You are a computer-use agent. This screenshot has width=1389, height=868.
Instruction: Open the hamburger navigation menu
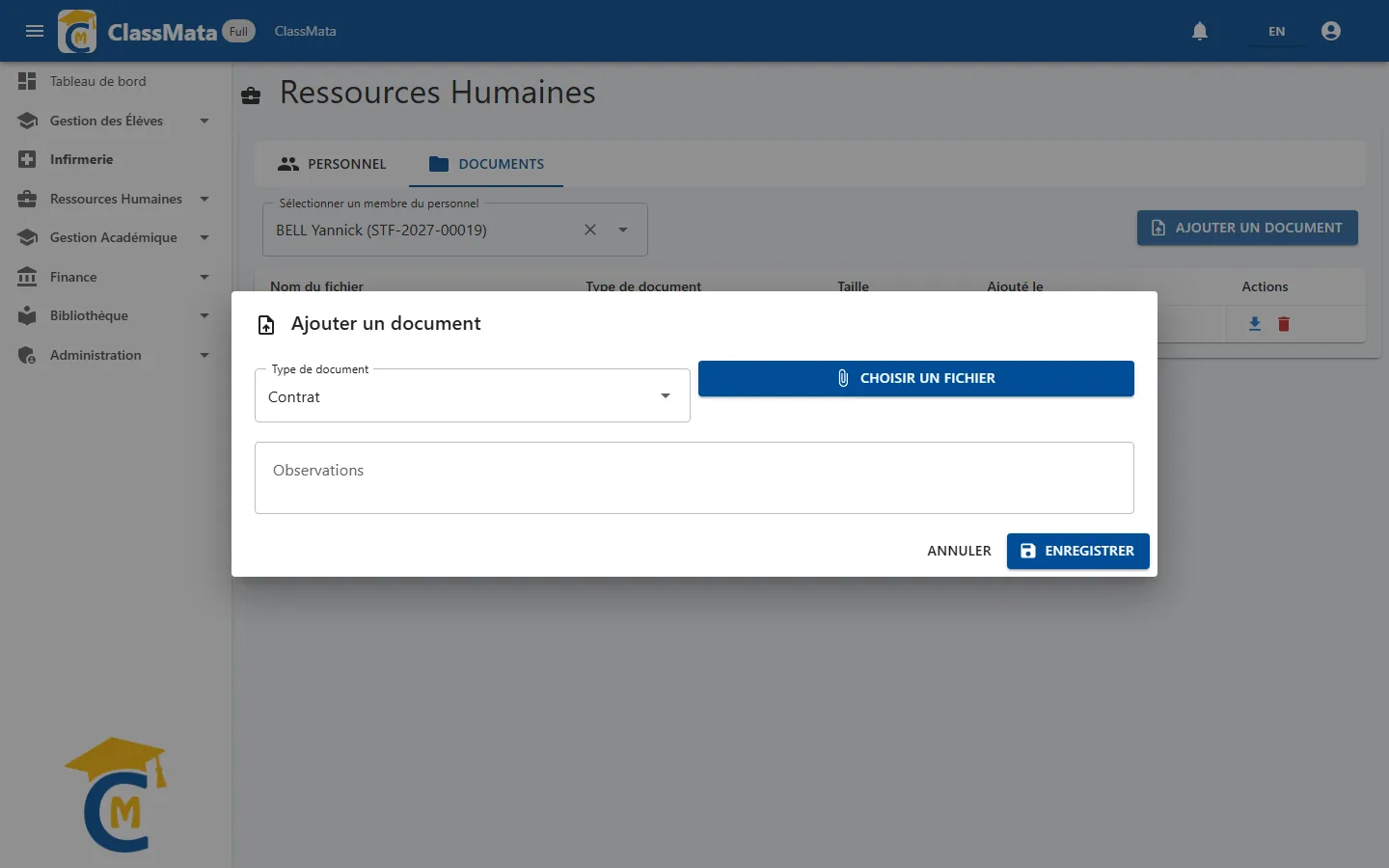coord(35,31)
